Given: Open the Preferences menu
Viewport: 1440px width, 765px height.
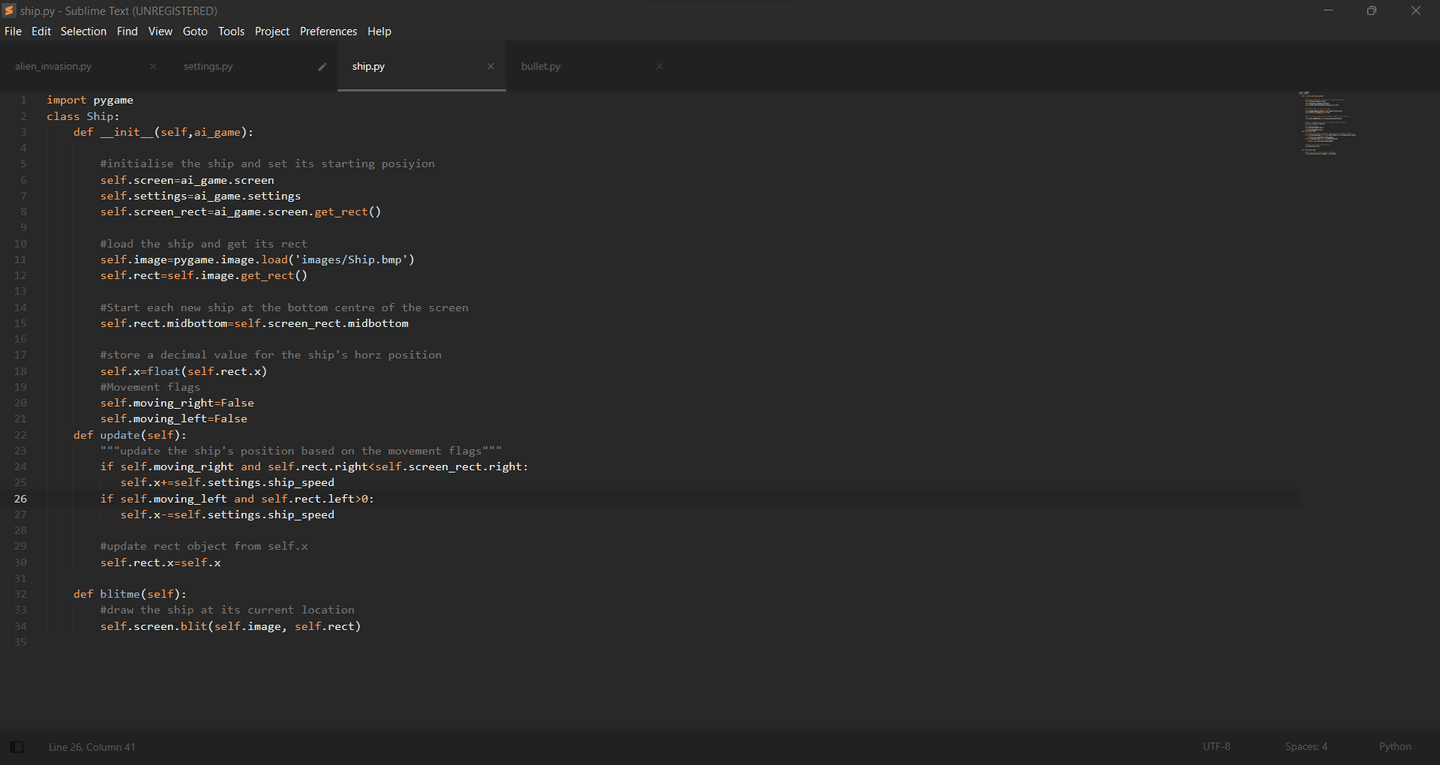Looking at the screenshot, I should click(x=328, y=31).
